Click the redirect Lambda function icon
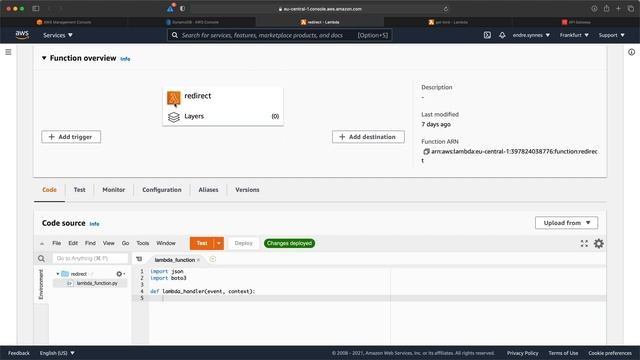The width and height of the screenshot is (640, 360). pyautogui.click(x=173, y=98)
